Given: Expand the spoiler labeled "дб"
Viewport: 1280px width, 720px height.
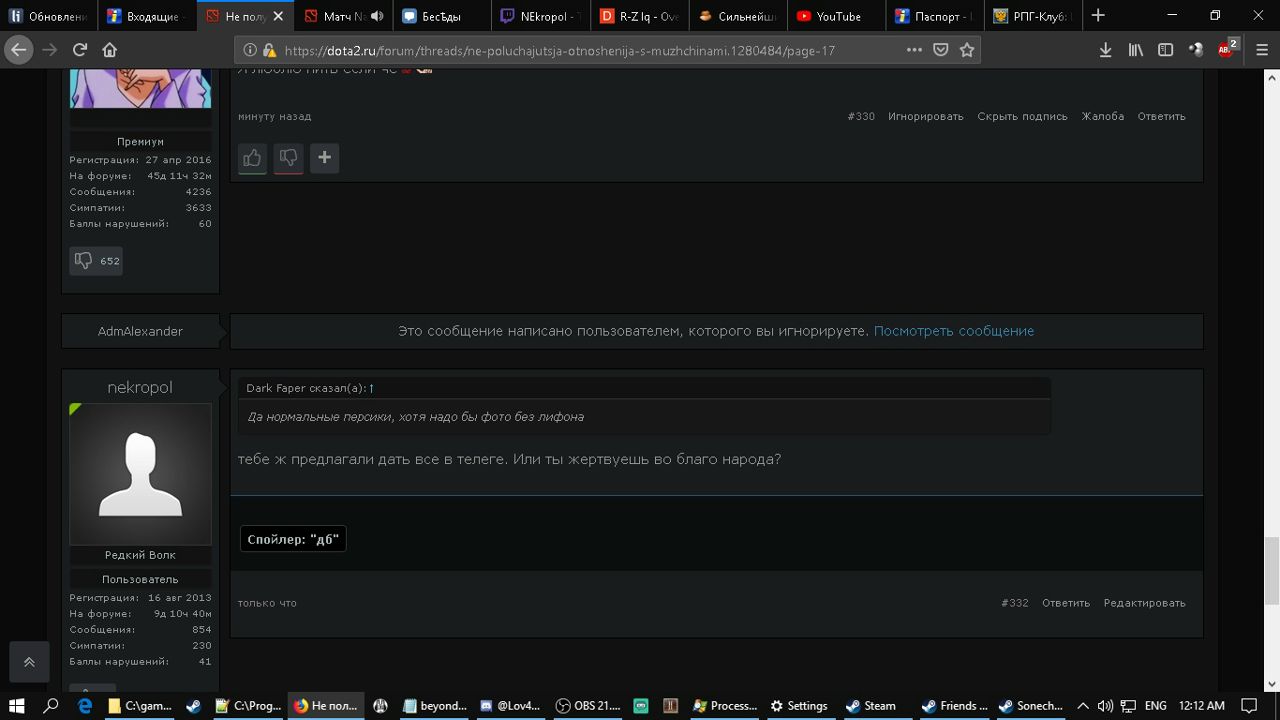Looking at the screenshot, I should 293,539.
